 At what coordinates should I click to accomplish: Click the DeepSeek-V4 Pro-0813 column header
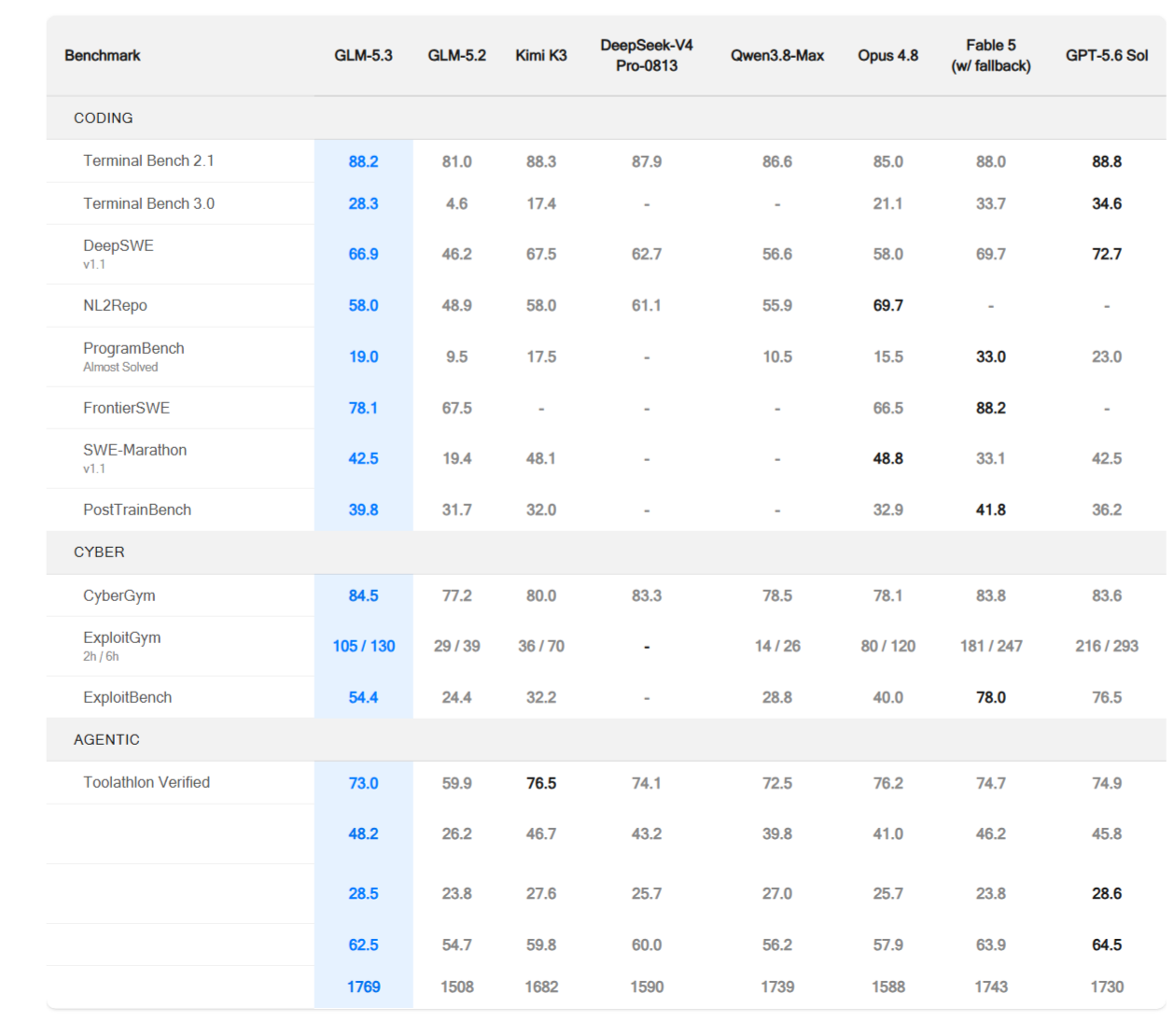(647, 55)
